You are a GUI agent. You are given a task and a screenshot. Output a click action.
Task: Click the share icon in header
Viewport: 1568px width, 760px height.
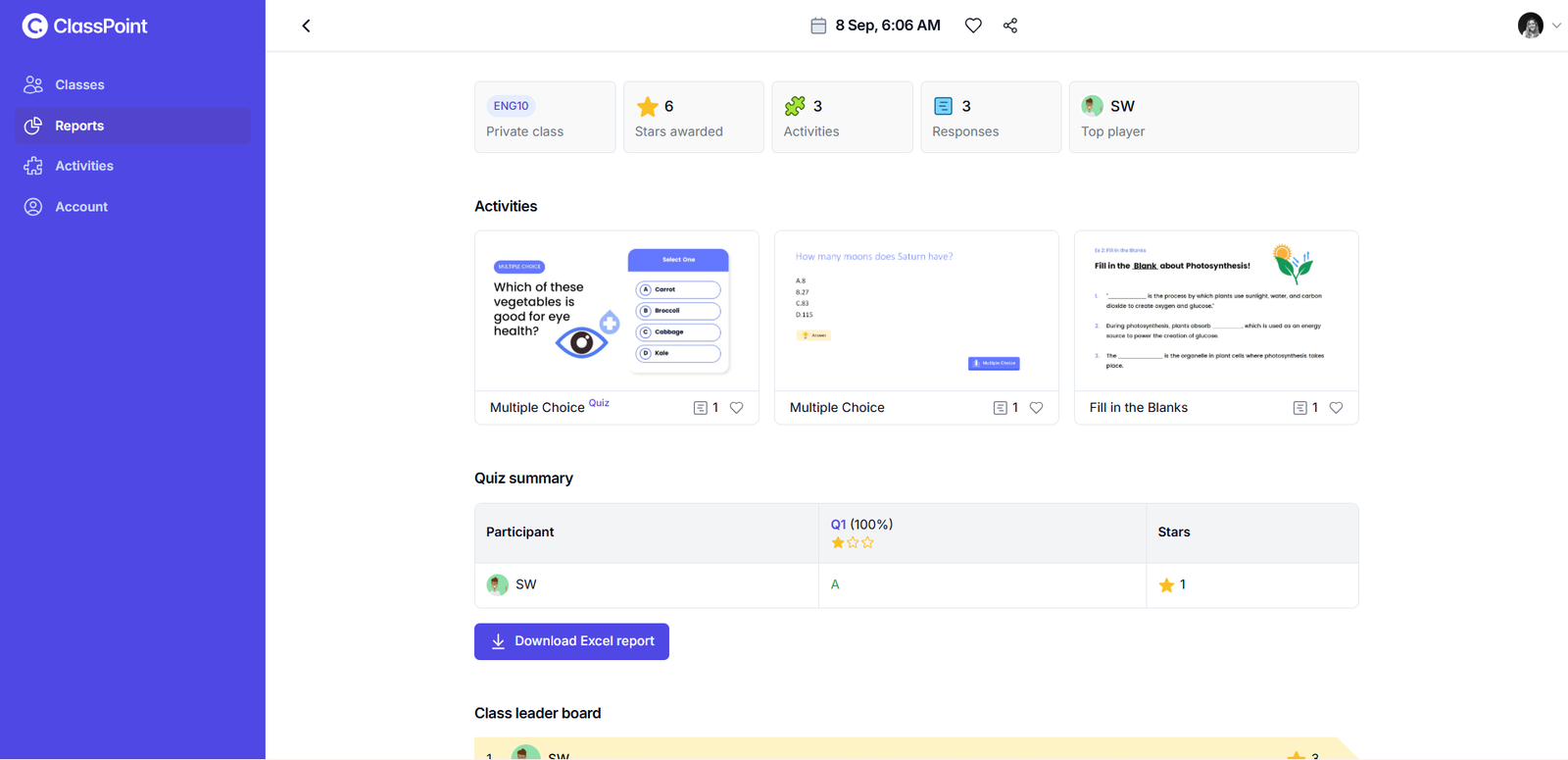[x=1010, y=25]
